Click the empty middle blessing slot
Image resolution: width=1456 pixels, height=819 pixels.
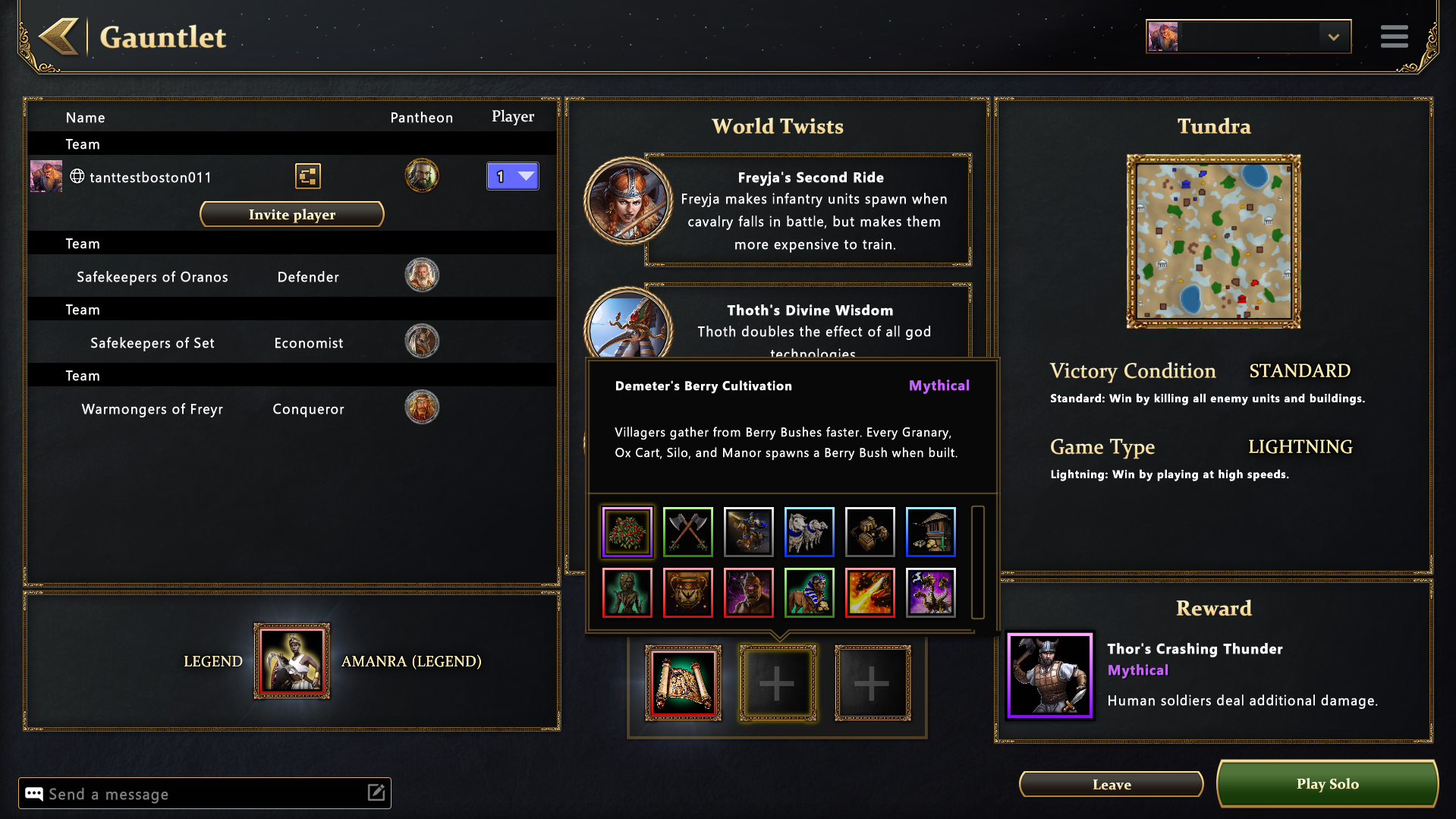777,683
